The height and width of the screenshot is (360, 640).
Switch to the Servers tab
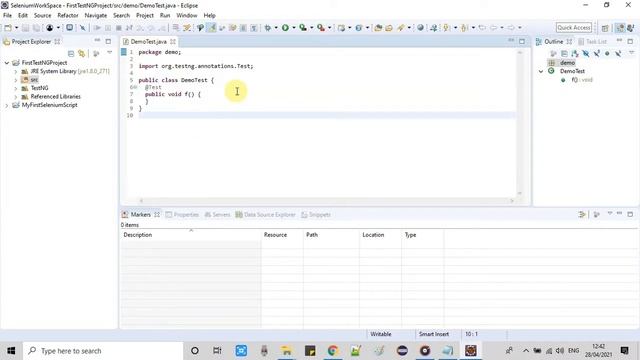(x=217, y=215)
